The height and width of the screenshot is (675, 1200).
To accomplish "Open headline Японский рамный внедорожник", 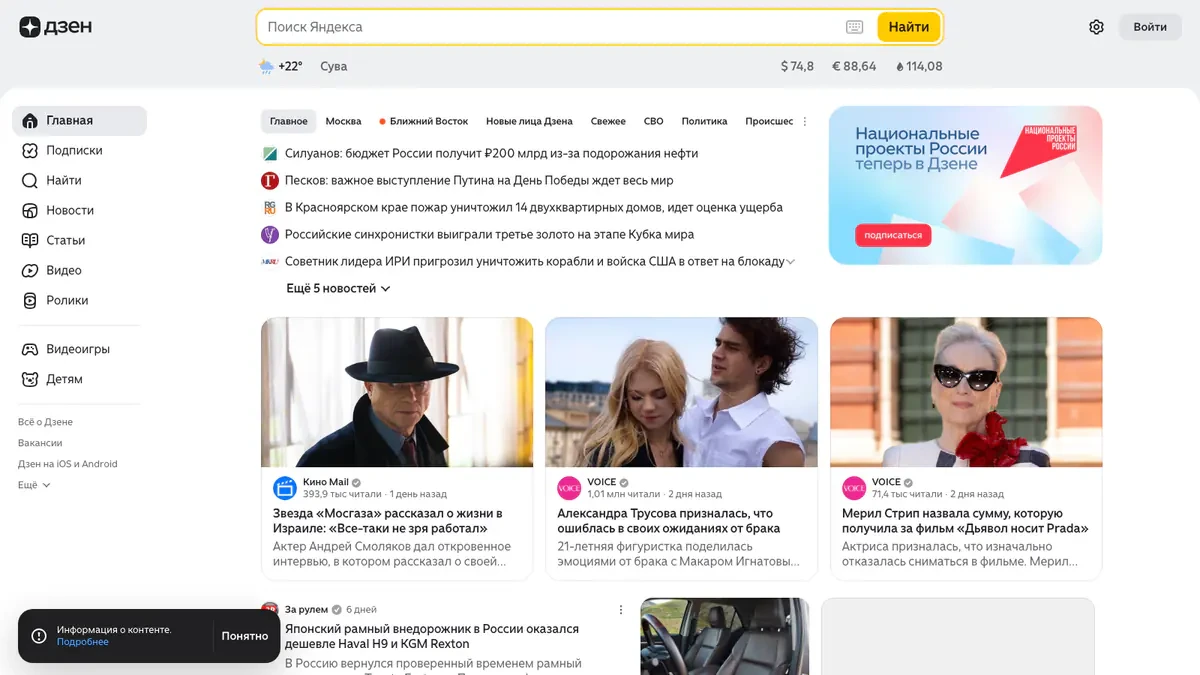I will [432, 636].
